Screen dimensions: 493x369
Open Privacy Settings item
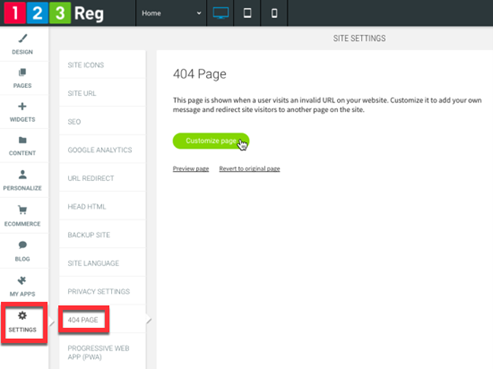pyautogui.click(x=102, y=291)
